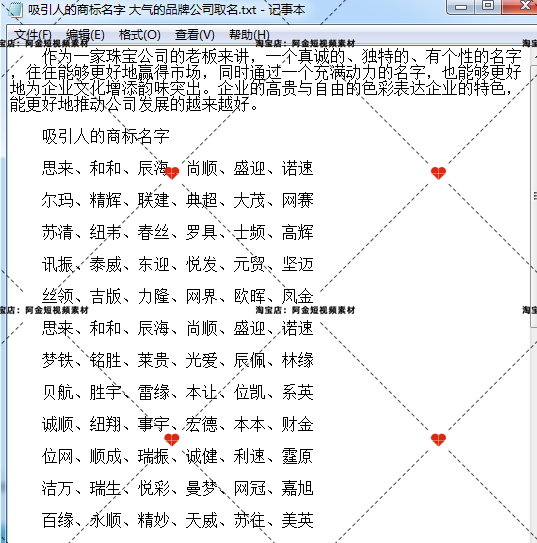Click the word 联建
Screen dimensions: 537x543
(x=153, y=200)
